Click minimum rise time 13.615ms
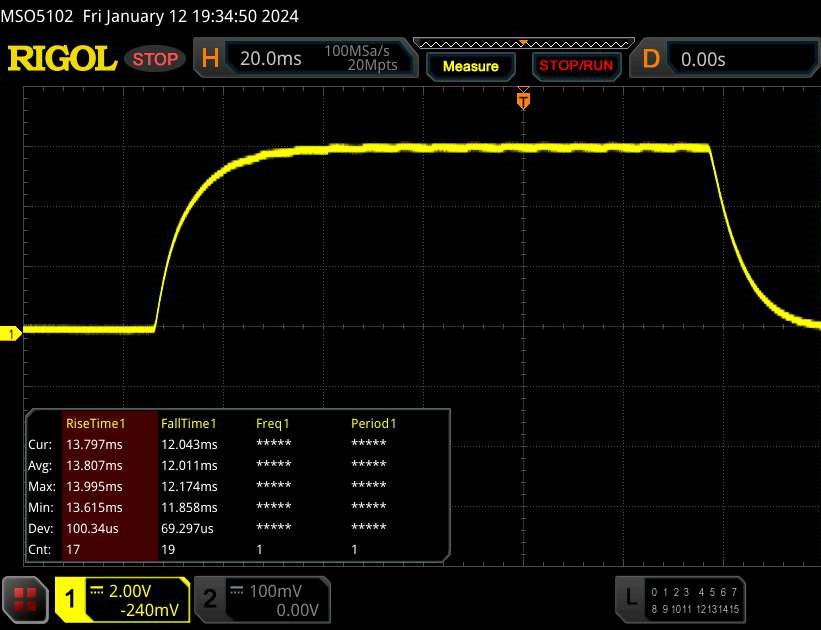Image resolution: width=821 pixels, height=630 pixels. point(94,507)
